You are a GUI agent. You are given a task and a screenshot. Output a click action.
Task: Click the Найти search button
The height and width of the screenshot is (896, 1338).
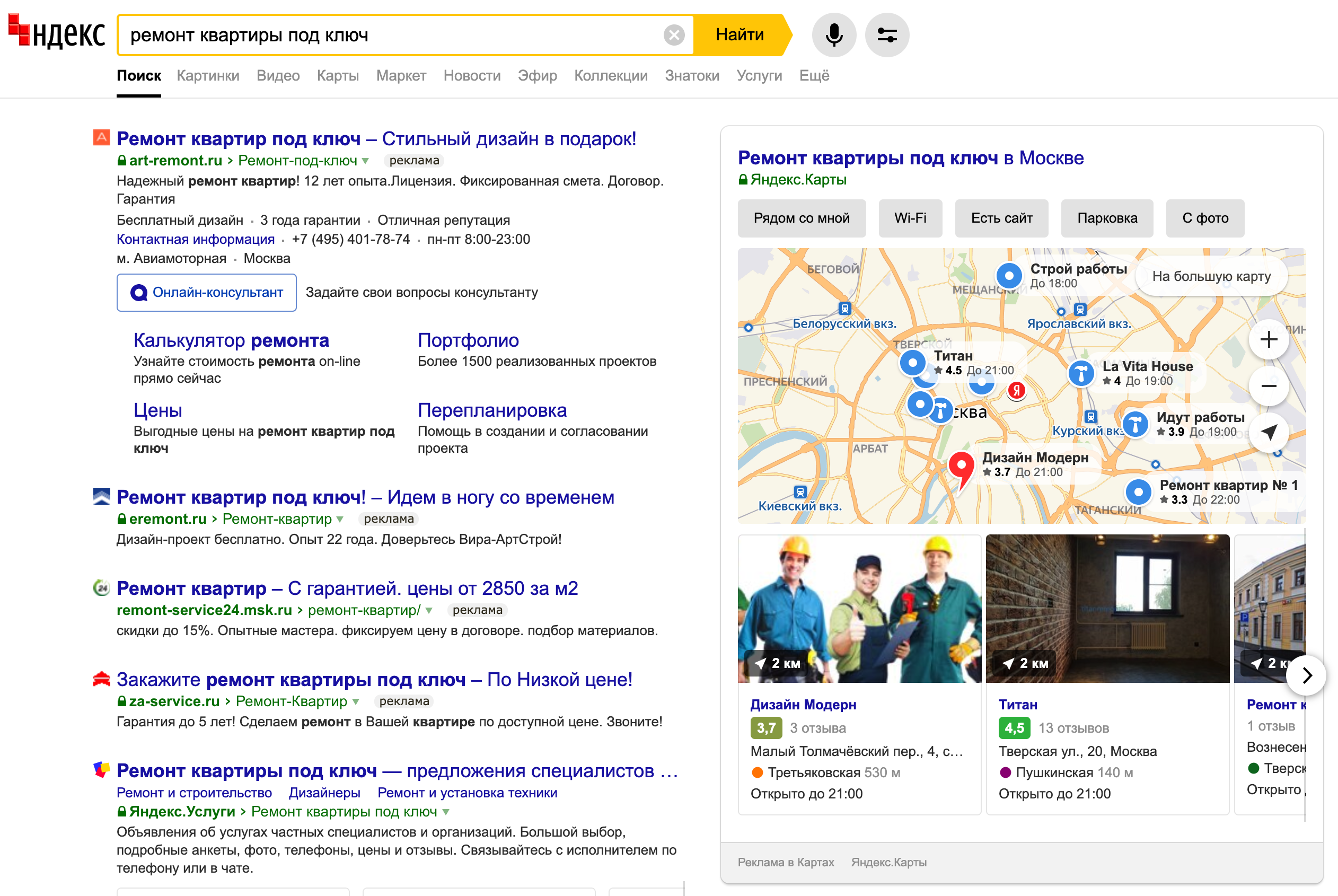[x=741, y=35]
